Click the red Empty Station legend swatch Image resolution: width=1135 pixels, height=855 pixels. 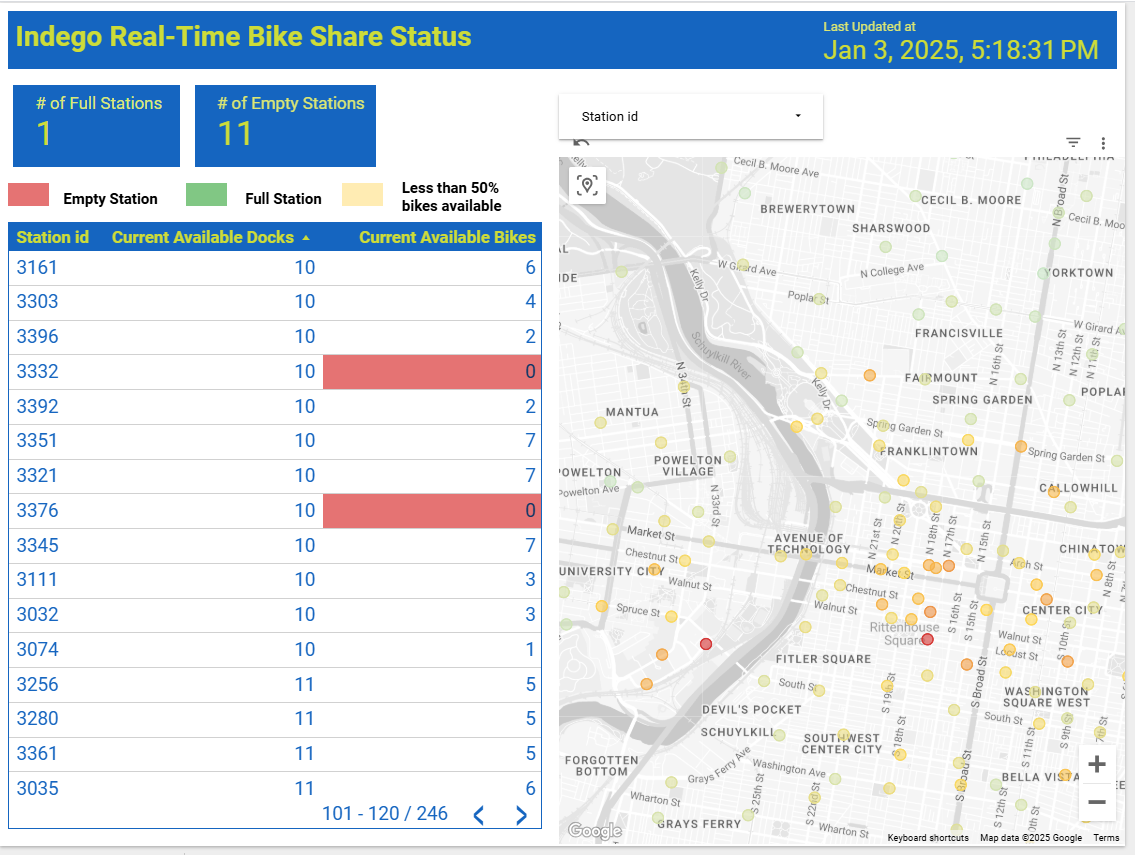(x=28, y=195)
